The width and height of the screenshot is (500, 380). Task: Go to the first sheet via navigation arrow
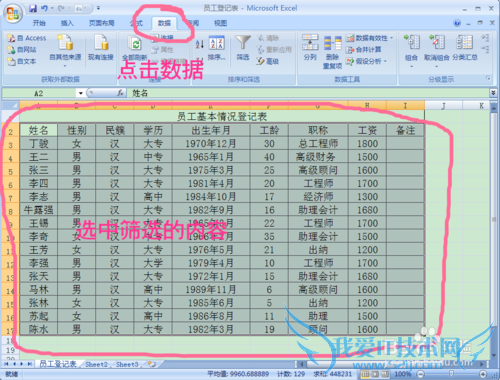pos(6,364)
